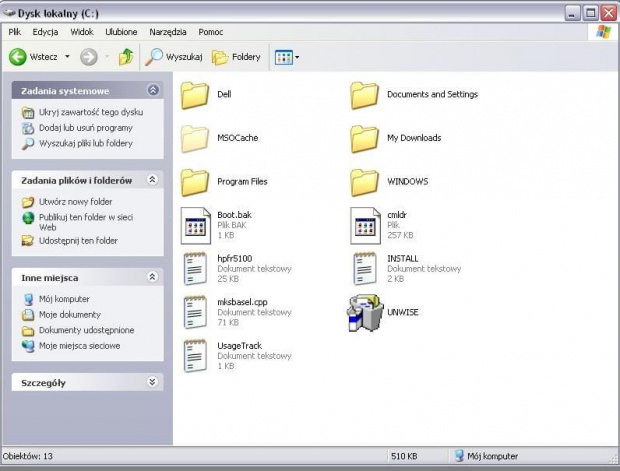Click Utwórz nowy folder link
Viewport: 620px width, 471px height.
[x=76, y=202]
